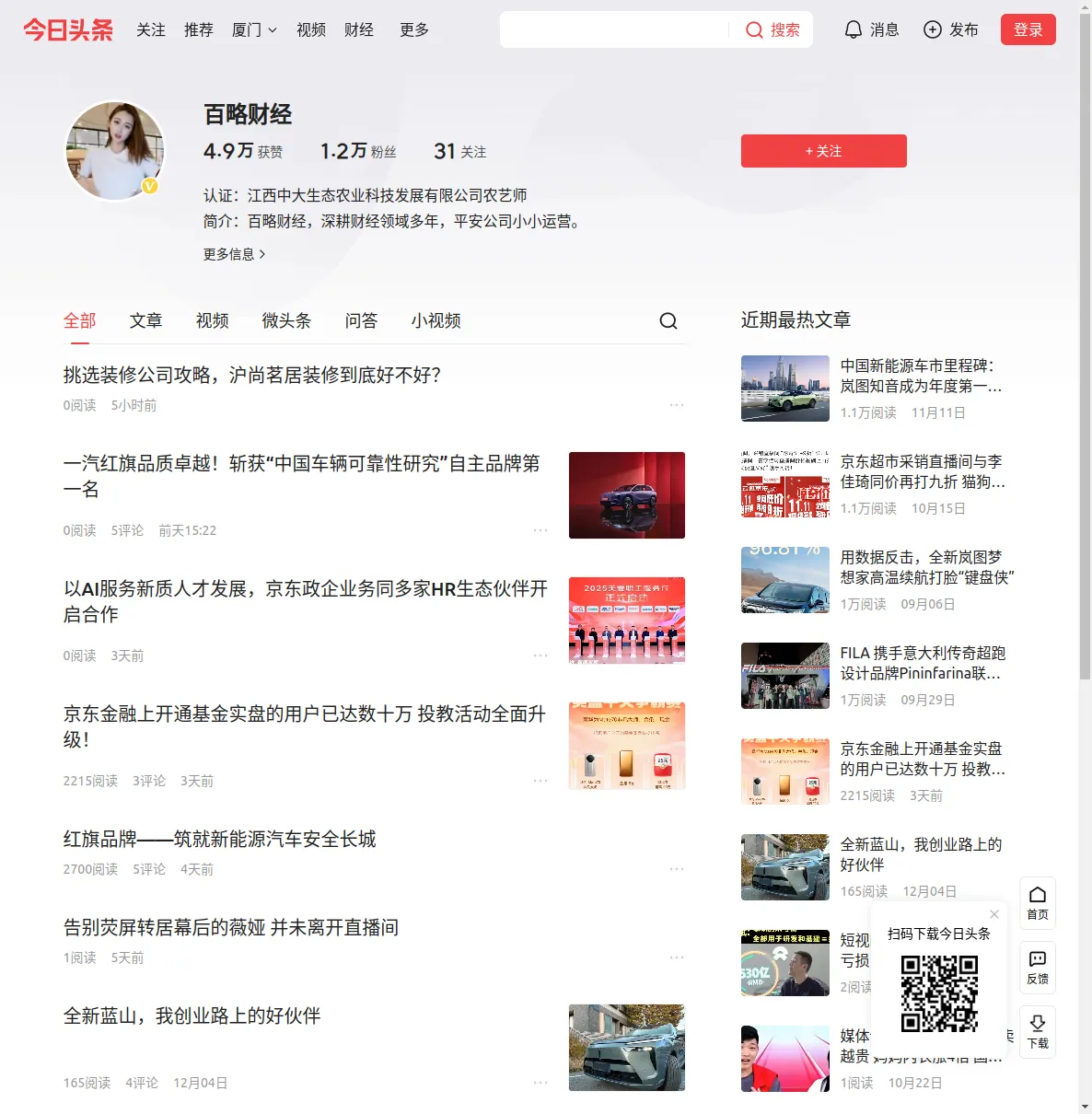Search within profile posts magnifier icon
The image size is (1092, 1114).
668,320
